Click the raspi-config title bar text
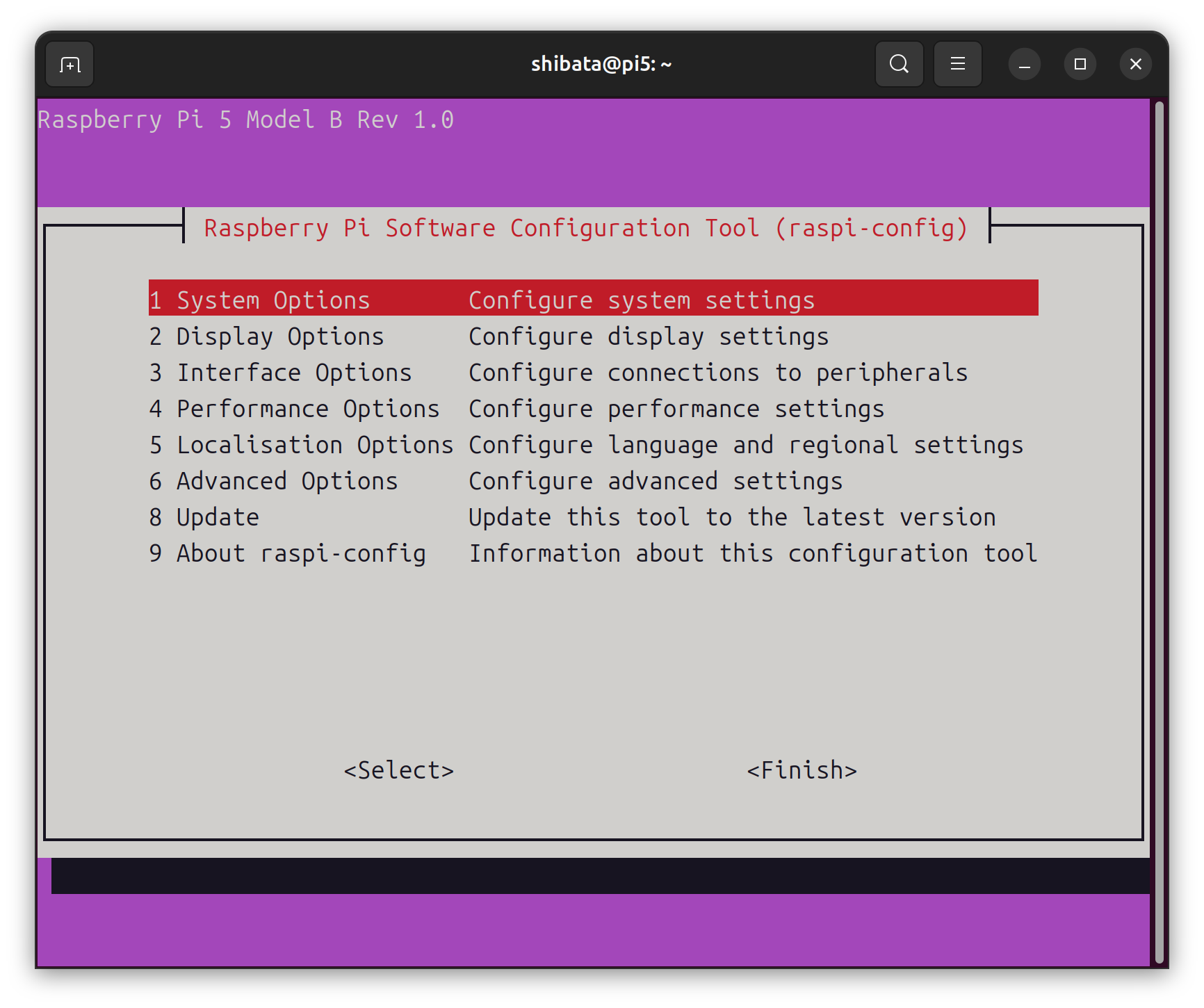This screenshot has height=1008, width=1204. click(585, 228)
